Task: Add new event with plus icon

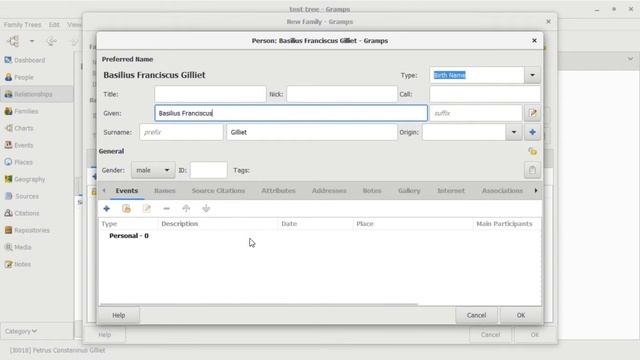Action: (x=107, y=209)
